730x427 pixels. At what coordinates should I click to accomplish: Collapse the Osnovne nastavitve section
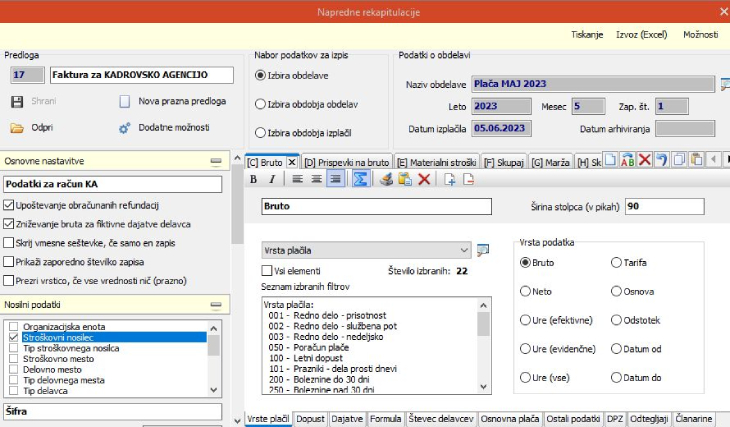pos(216,161)
